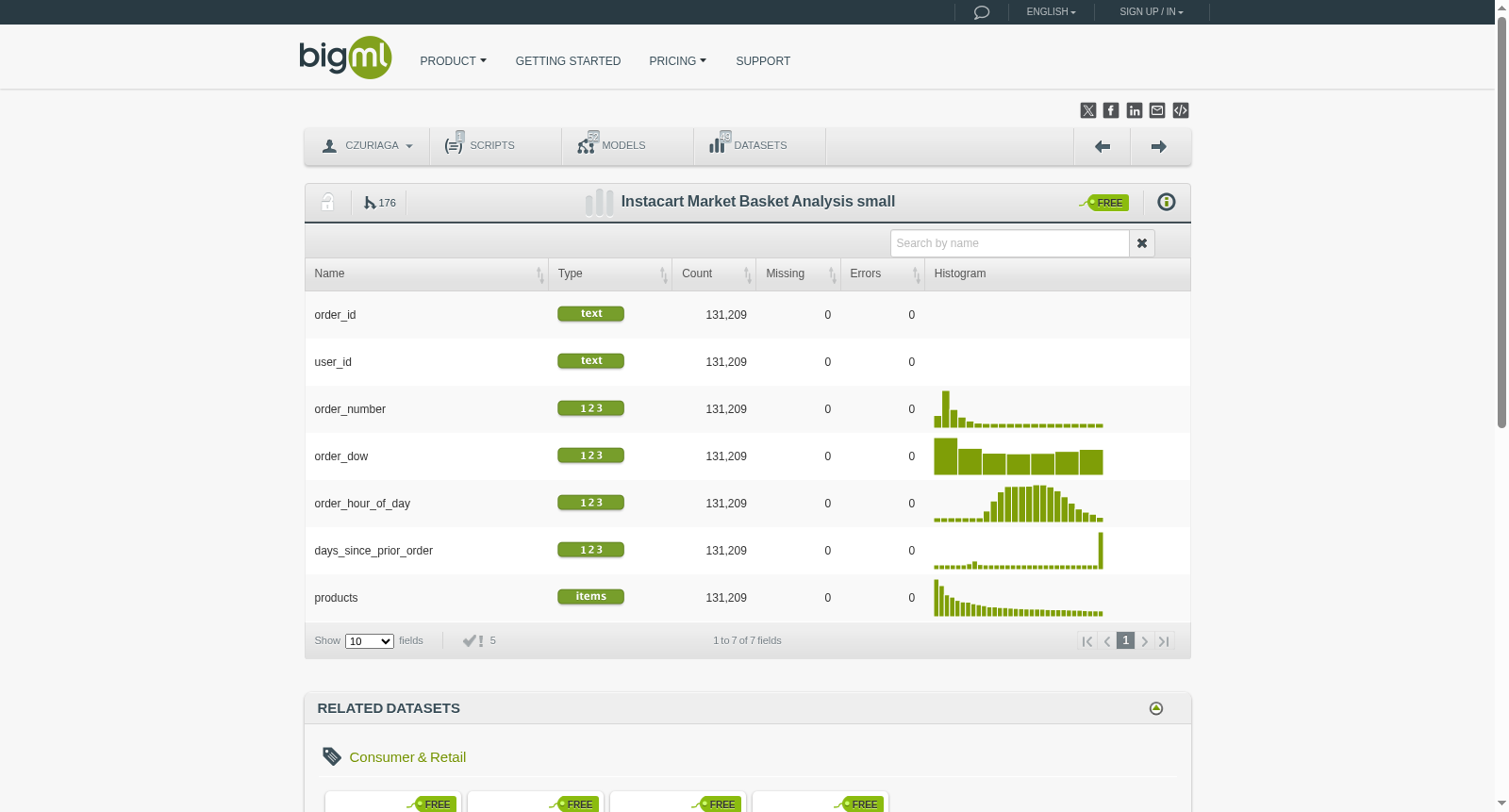The image size is (1509, 812).
Task: Open the GETTING STARTED page
Action: pyautogui.click(x=568, y=61)
